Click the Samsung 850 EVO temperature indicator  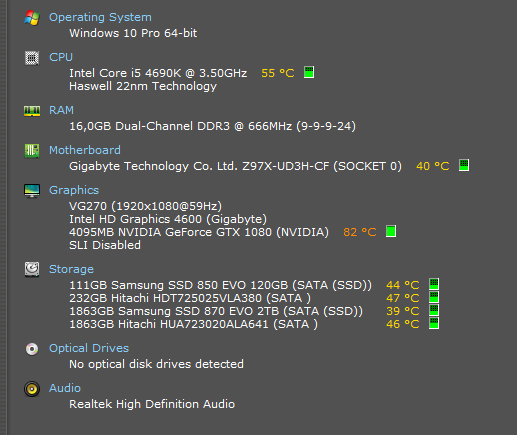[x=434, y=284]
